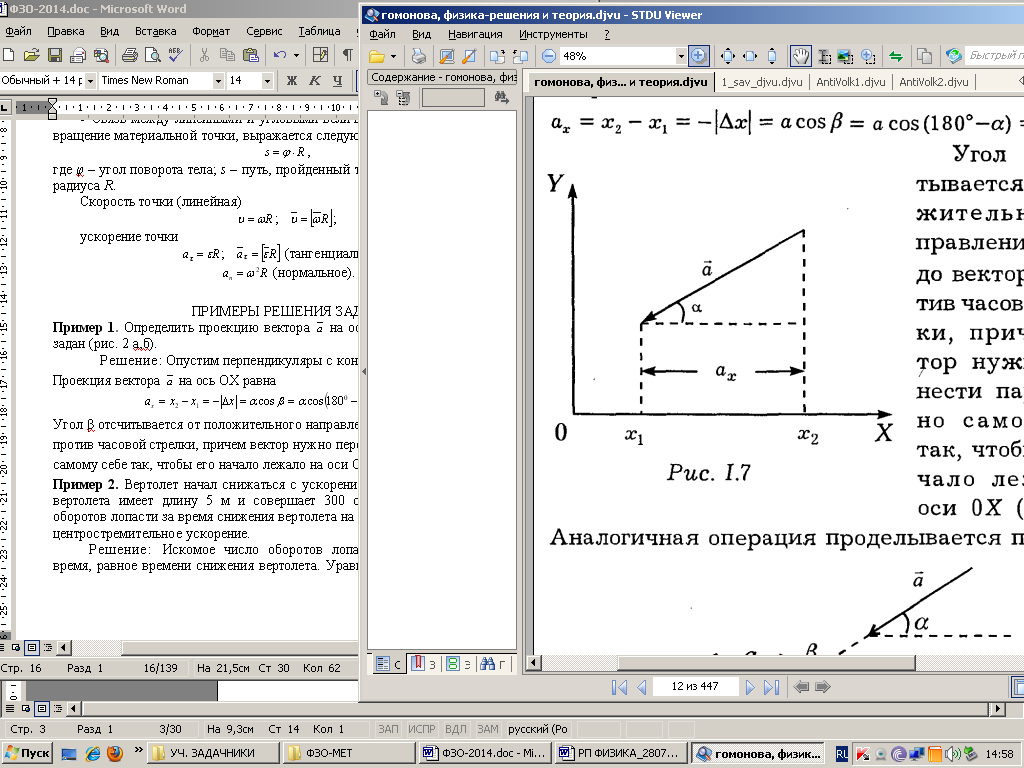Screen dimensions: 1024x768
Task: Click the Open file icon in Word toolbar
Action: pos(31,56)
